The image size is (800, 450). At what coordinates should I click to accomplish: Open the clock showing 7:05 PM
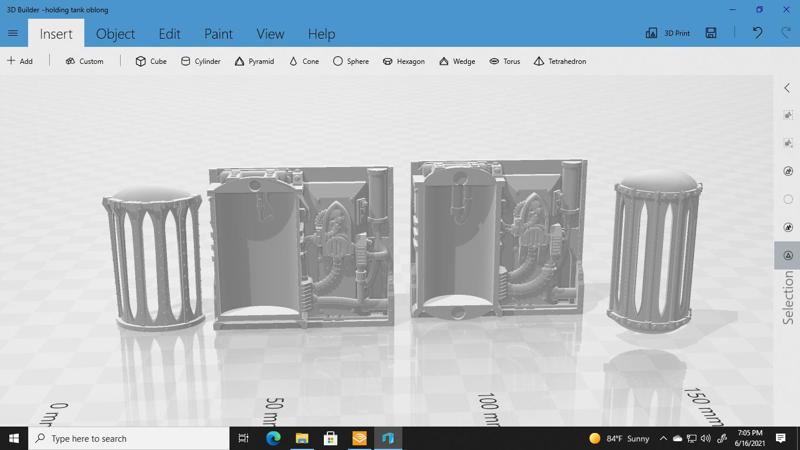[750, 438]
